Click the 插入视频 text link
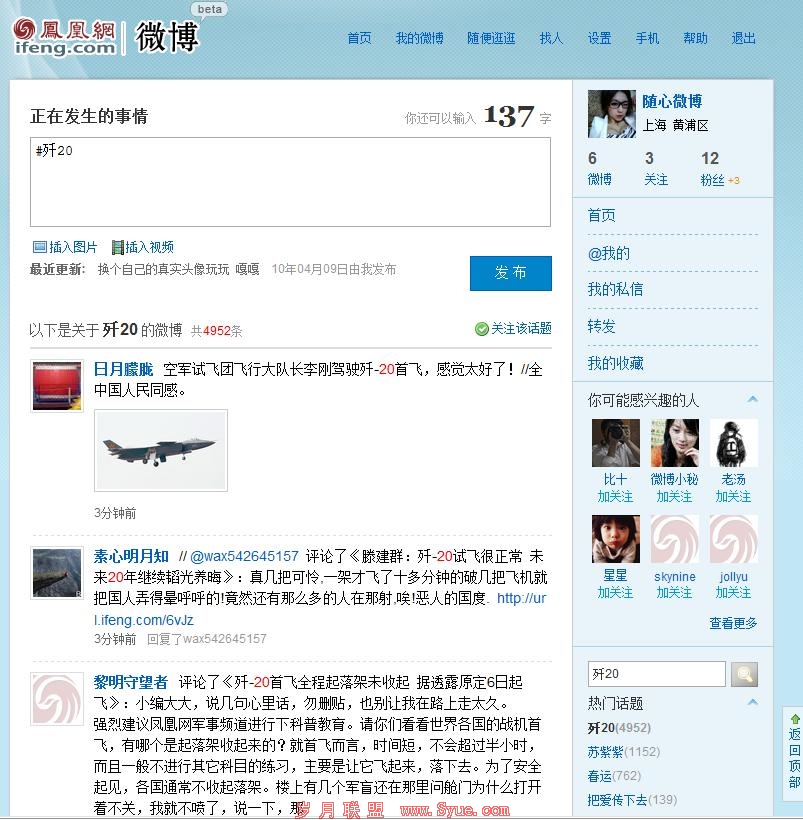This screenshot has width=803, height=820. pos(150,247)
